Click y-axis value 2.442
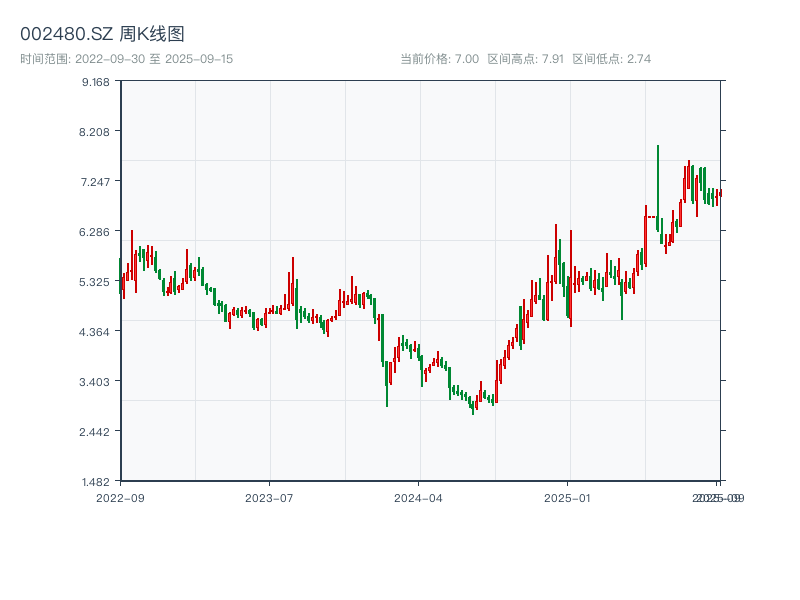Viewport: 800px width, 600px height. click(94, 432)
